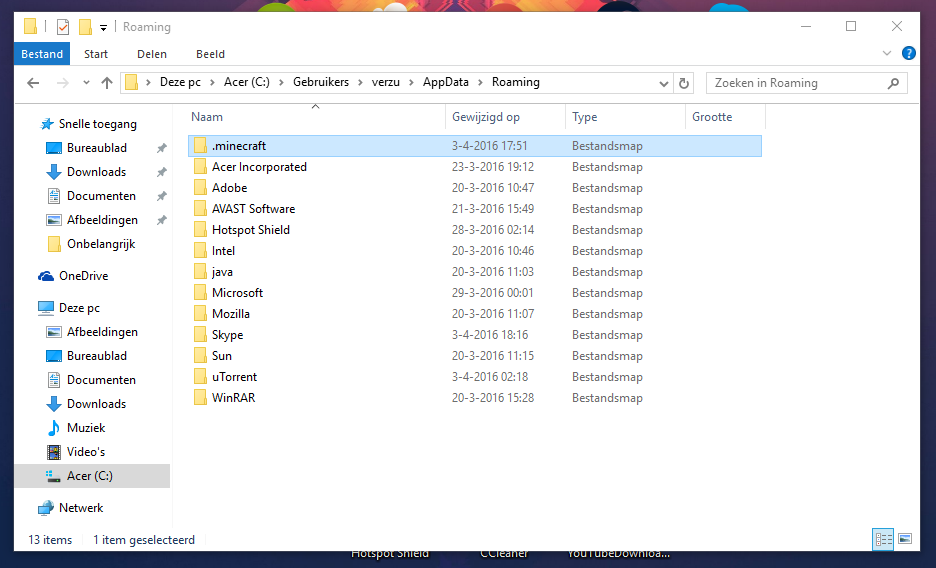This screenshot has width=936, height=568.
Task: Select Acer (C:) drive in navigation pane
Action: pos(92,476)
